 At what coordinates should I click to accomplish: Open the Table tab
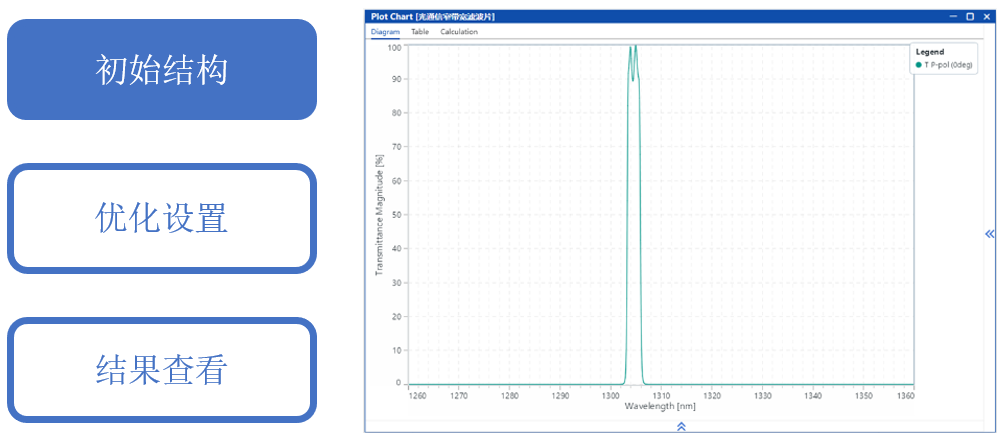[420, 32]
